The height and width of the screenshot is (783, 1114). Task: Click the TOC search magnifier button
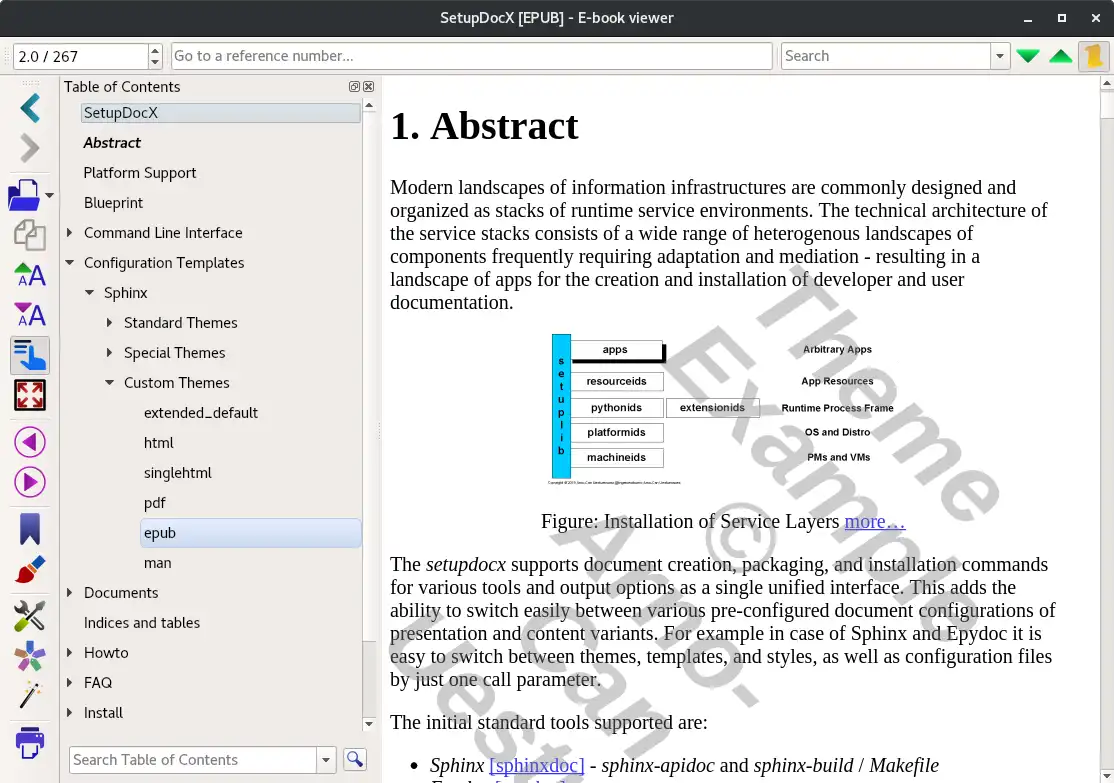[355, 760]
